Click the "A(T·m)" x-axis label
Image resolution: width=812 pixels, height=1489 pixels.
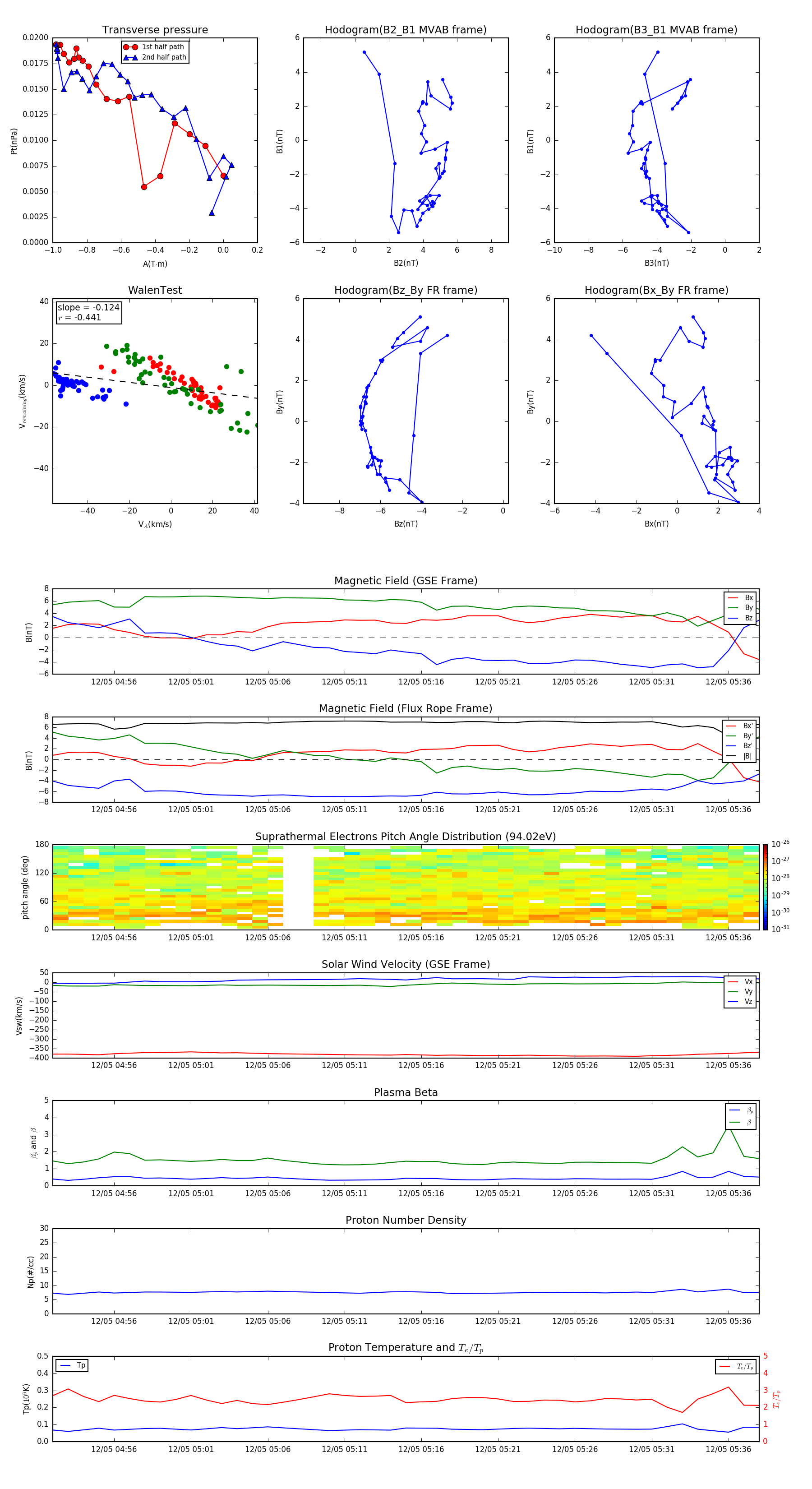(x=155, y=264)
